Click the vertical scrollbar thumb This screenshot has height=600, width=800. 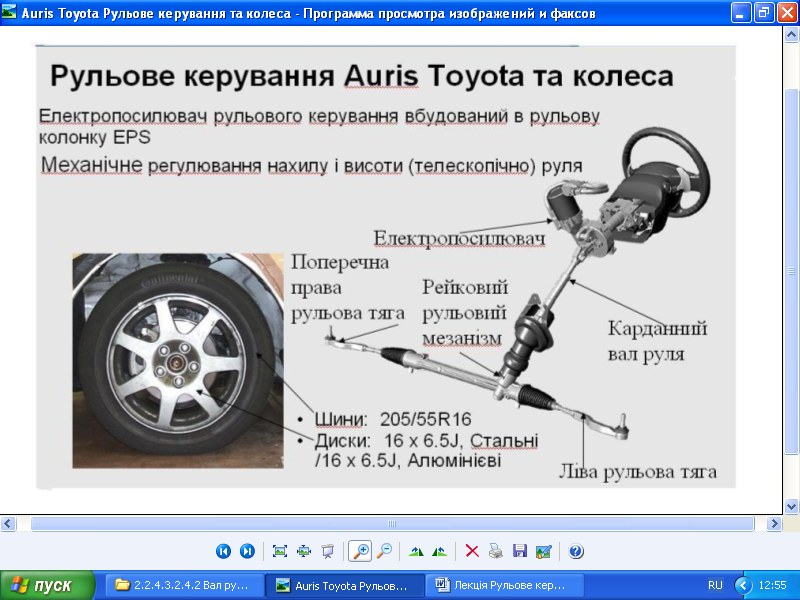coord(791,271)
